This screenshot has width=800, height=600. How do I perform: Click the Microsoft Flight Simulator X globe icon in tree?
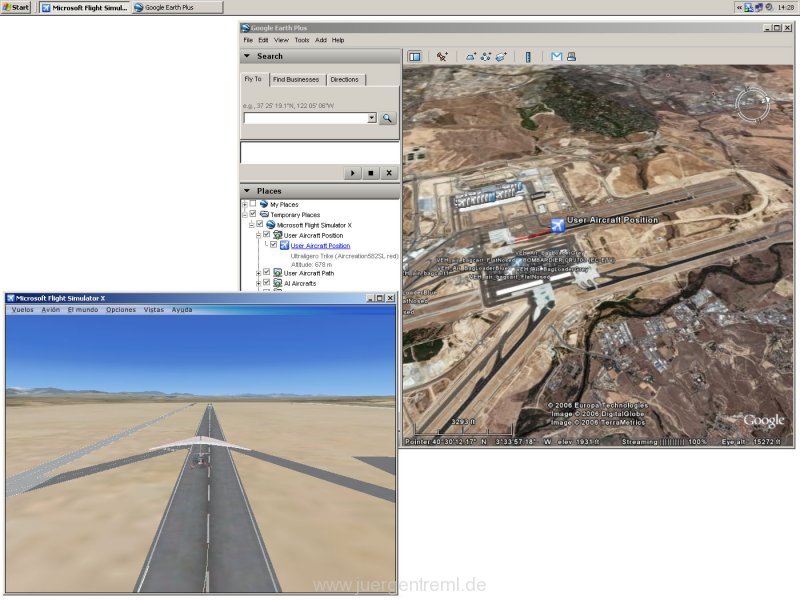click(271, 224)
